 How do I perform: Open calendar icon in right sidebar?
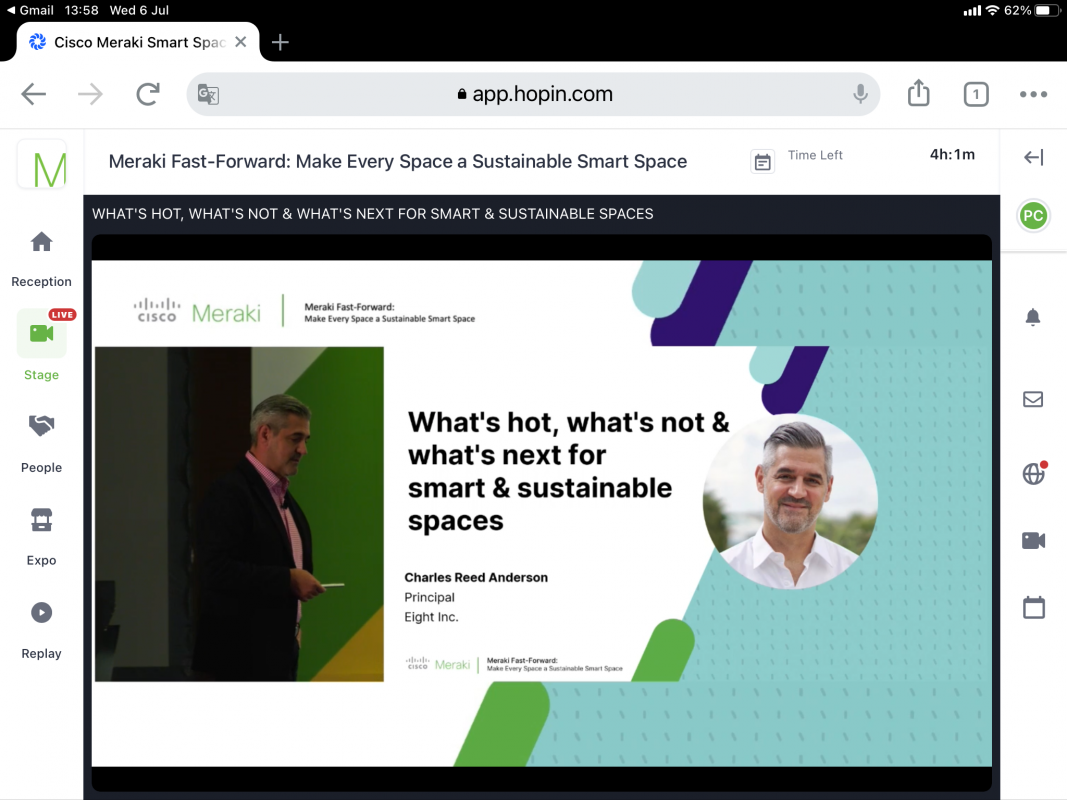pyautogui.click(x=1034, y=607)
